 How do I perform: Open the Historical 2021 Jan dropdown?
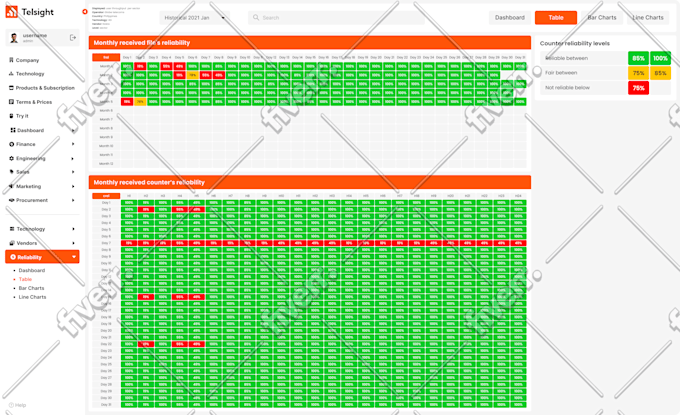tap(195, 18)
